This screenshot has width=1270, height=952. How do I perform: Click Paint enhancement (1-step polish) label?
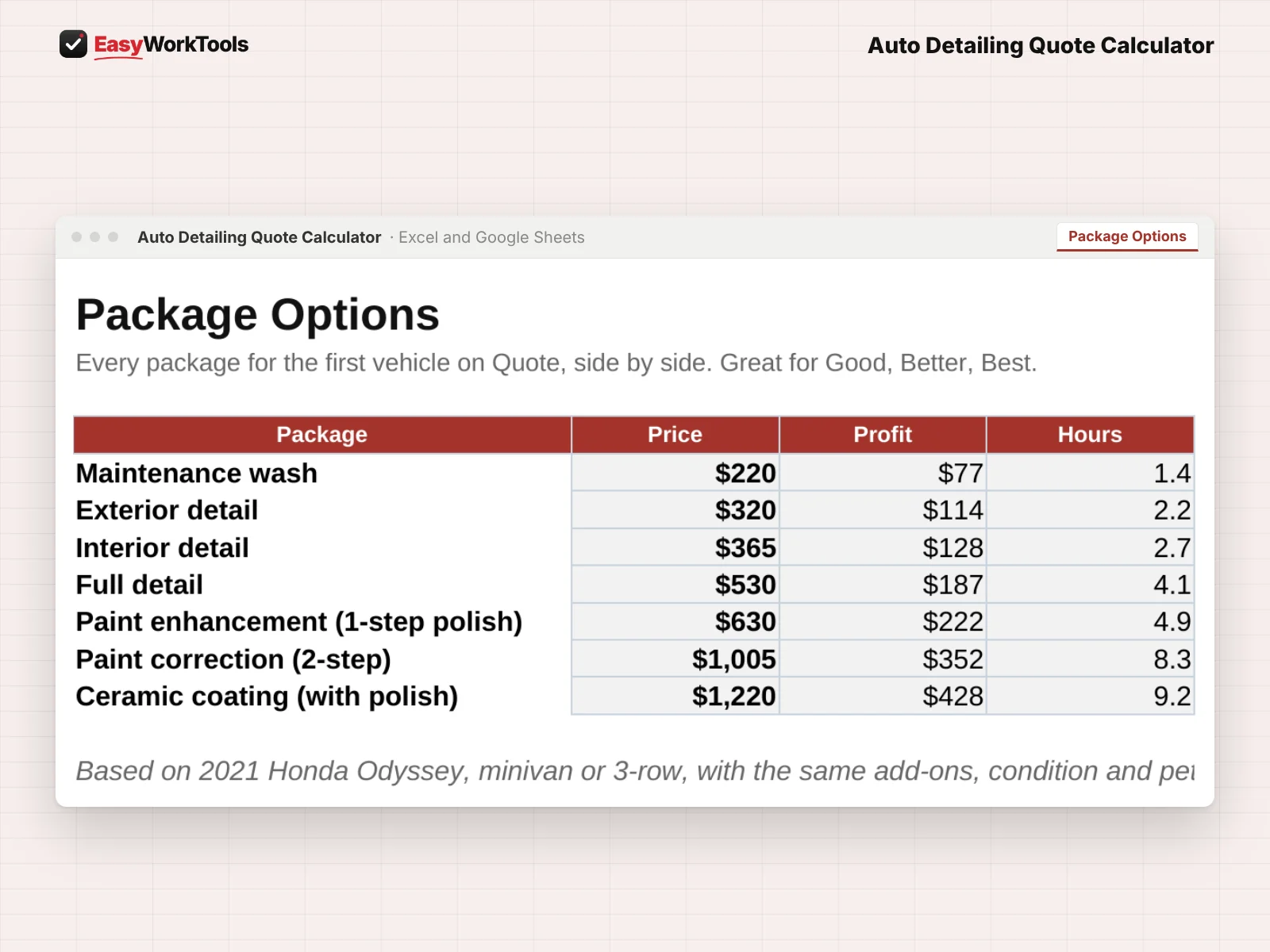coord(299,622)
